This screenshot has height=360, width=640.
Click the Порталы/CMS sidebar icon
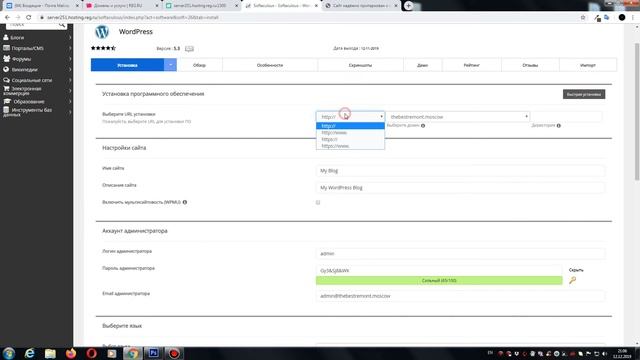6,48
